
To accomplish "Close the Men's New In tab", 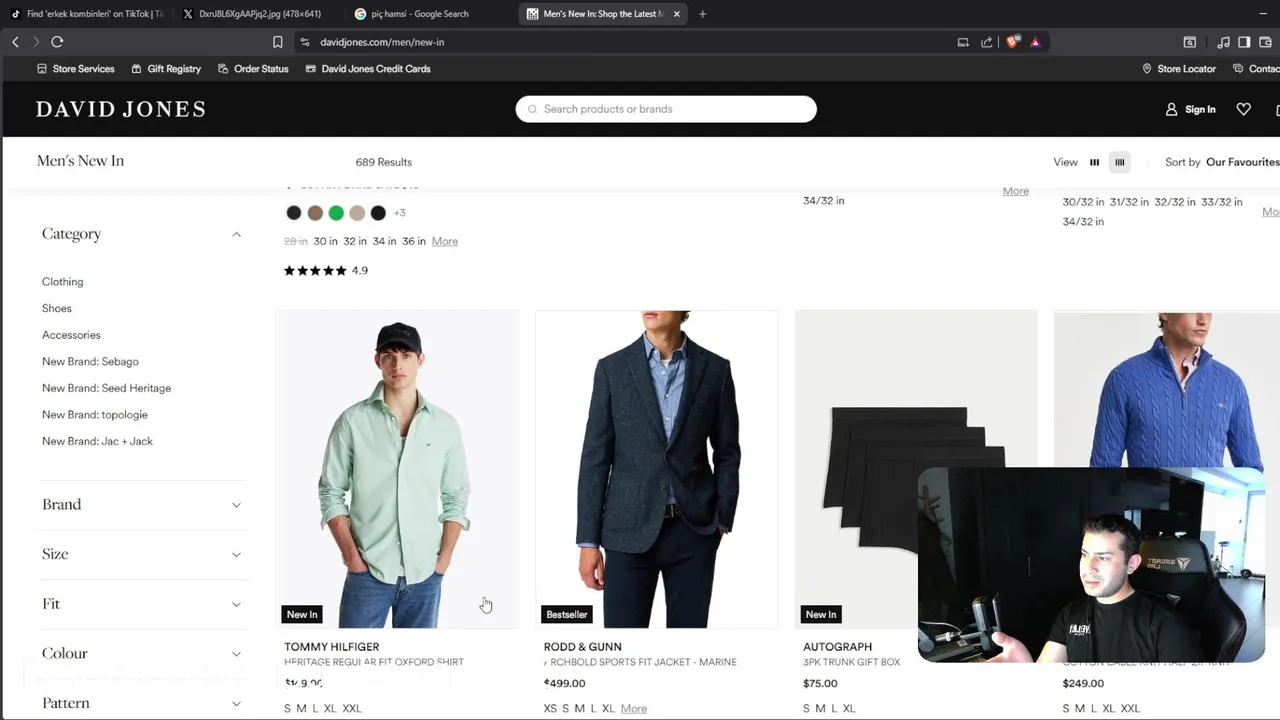I will (x=676, y=14).
